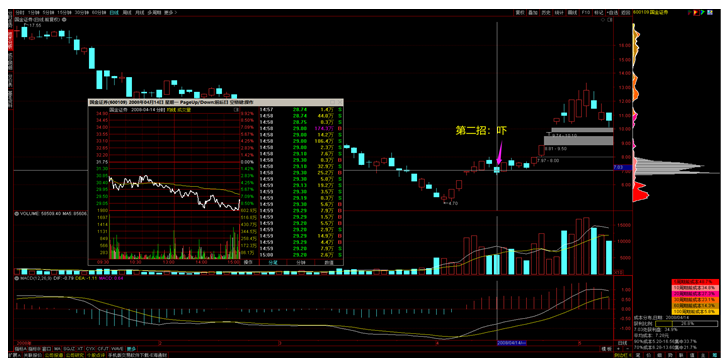
Task: Expand the 更多 indicator list at bottom
Action: (x=132, y=349)
